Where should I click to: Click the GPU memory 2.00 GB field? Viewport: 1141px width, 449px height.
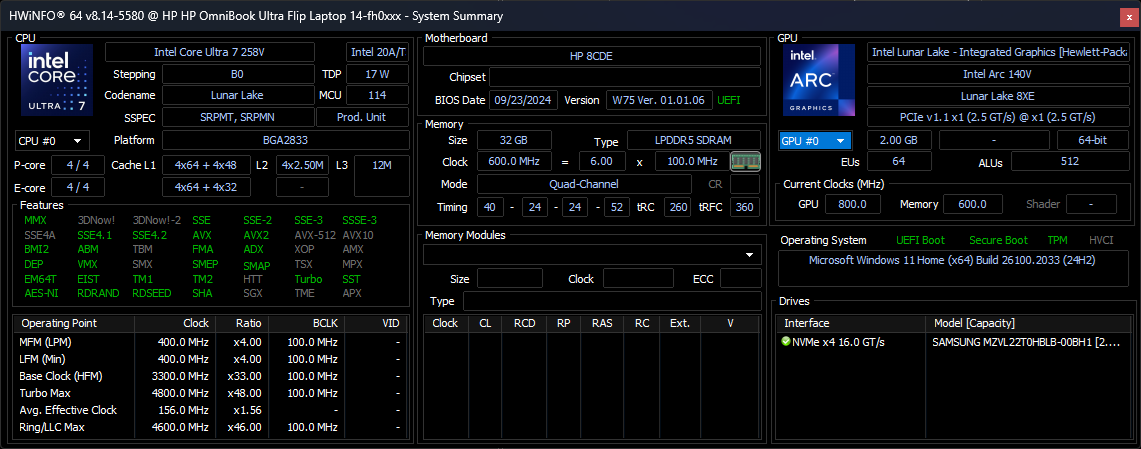899,140
